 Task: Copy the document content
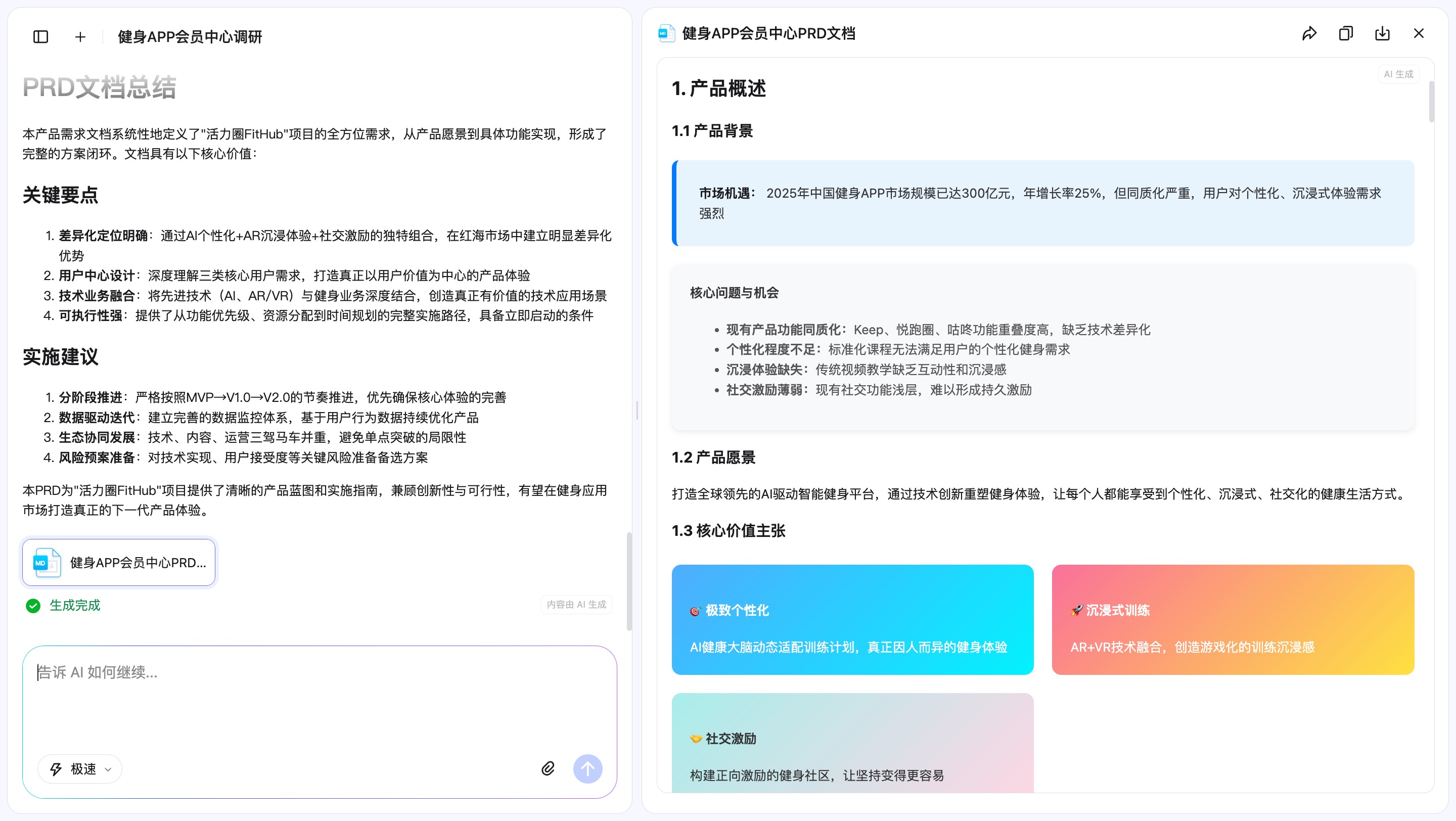pos(1346,33)
